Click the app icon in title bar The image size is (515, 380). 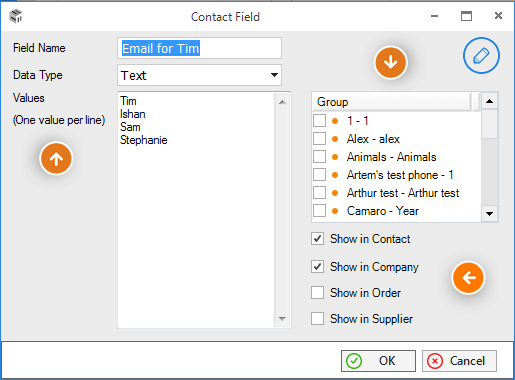[x=16, y=16]
